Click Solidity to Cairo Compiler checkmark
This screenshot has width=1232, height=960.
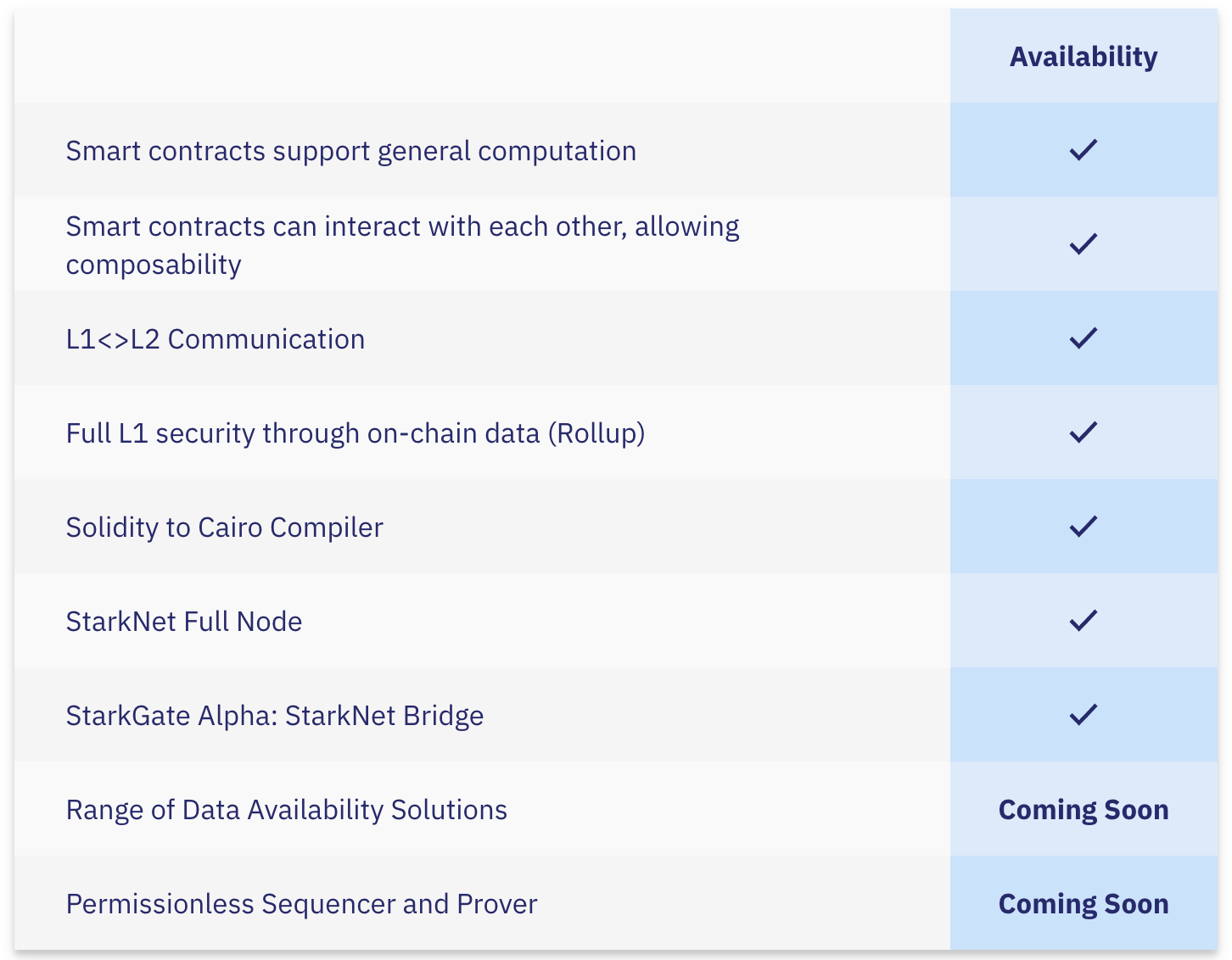point(1084,527)
